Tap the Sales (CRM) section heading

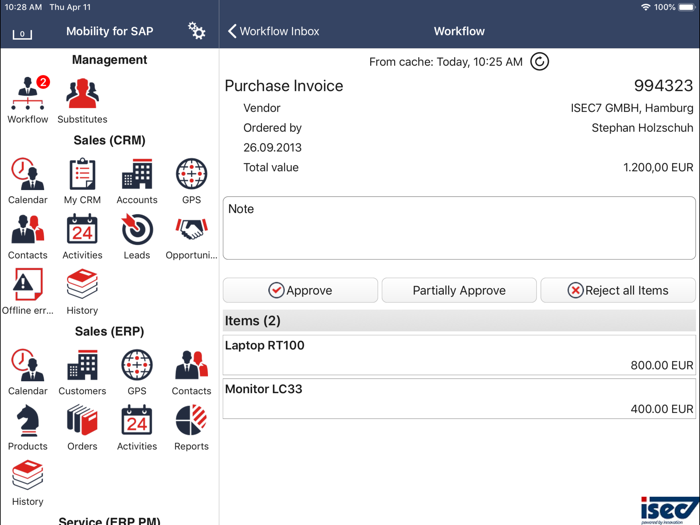pos(109,140)
